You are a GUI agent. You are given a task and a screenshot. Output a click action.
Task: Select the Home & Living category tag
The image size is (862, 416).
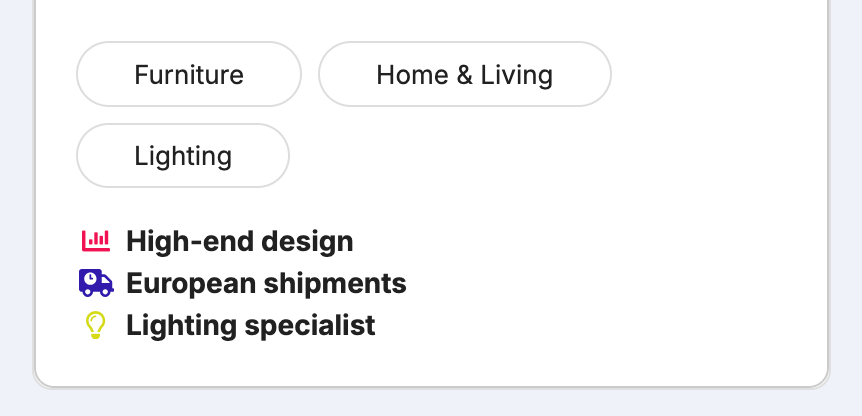tap(465, 74)
